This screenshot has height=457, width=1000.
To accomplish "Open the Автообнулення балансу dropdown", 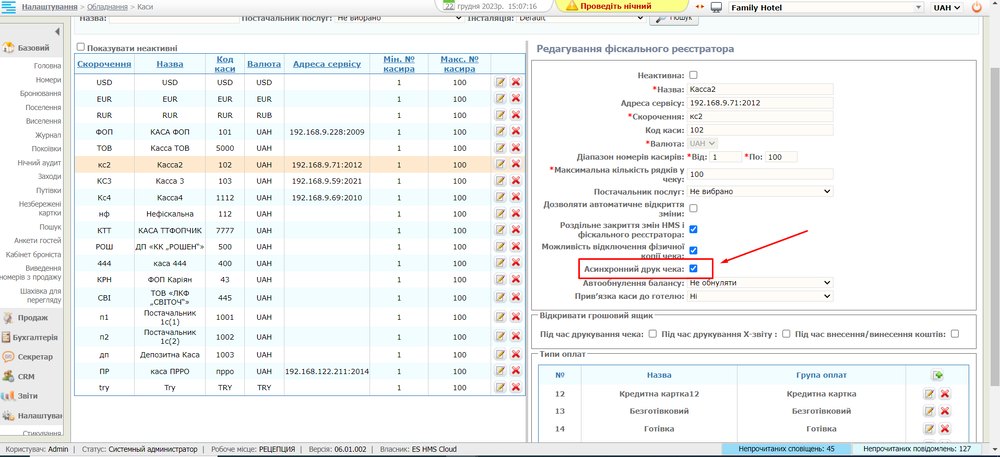I will coord(759,283).
